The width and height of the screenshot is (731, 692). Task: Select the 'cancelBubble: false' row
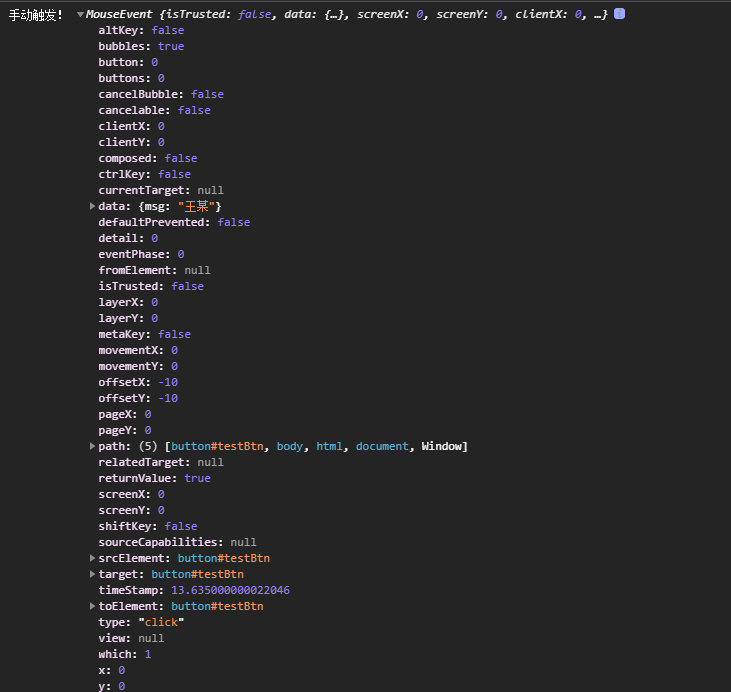(161, 94)
